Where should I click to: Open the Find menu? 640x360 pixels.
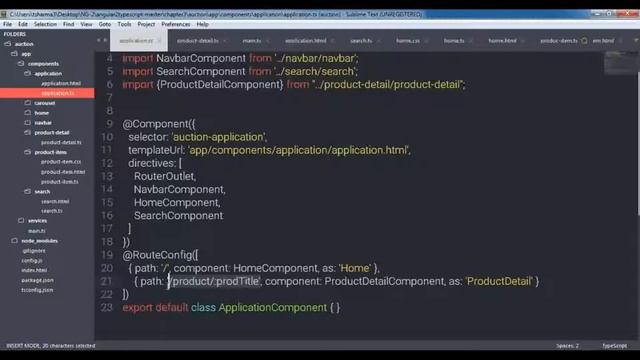tap(69, 24)
